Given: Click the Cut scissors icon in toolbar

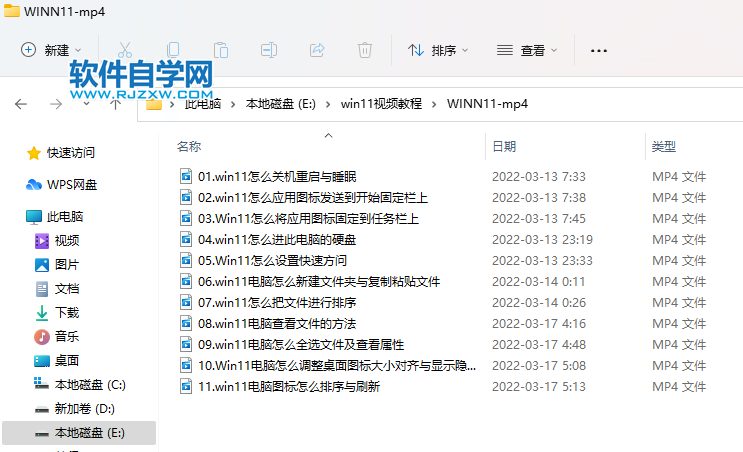Looking at the screenshot, I should point(125,50).
